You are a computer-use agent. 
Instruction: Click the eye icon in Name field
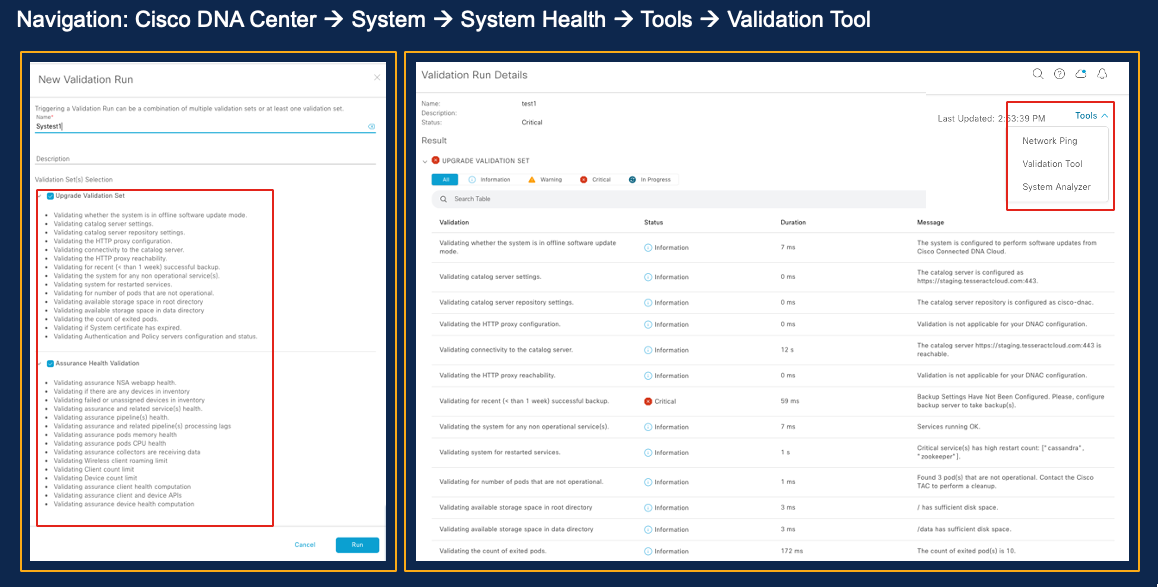pyautogui.click(x=371, y=127)
